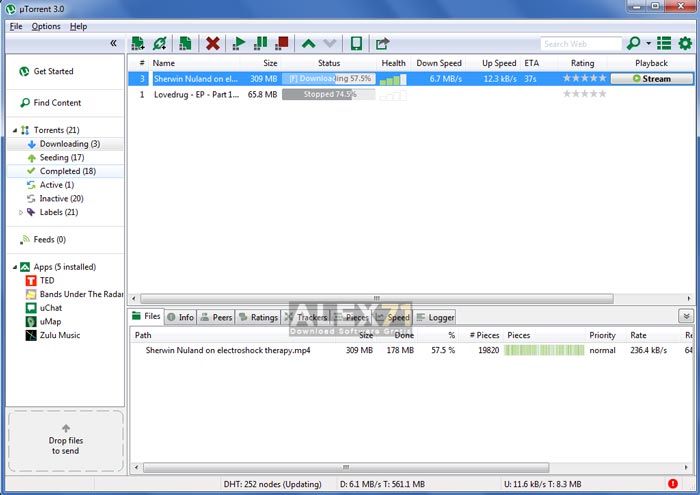Rate the Lovedrug torrent with stars
This screenshot has height=495, width=700.
click(584, 94)
